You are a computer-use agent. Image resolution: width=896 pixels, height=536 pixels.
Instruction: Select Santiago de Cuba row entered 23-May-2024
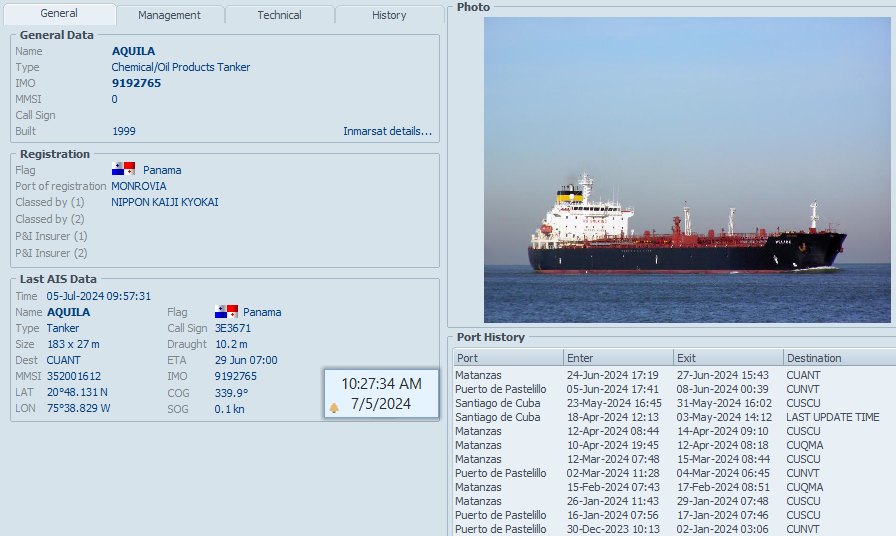pyautogui.click(x=674, y=403)
